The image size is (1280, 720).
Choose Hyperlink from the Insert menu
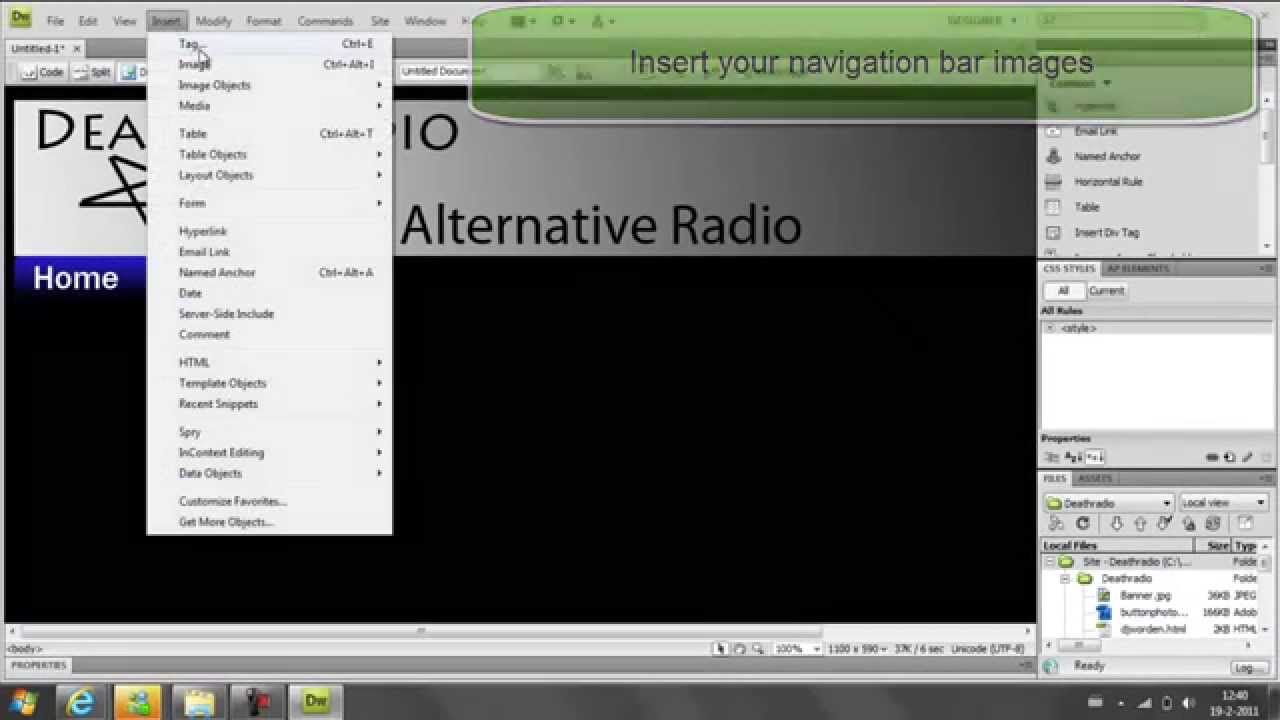(x=270, y=231)
